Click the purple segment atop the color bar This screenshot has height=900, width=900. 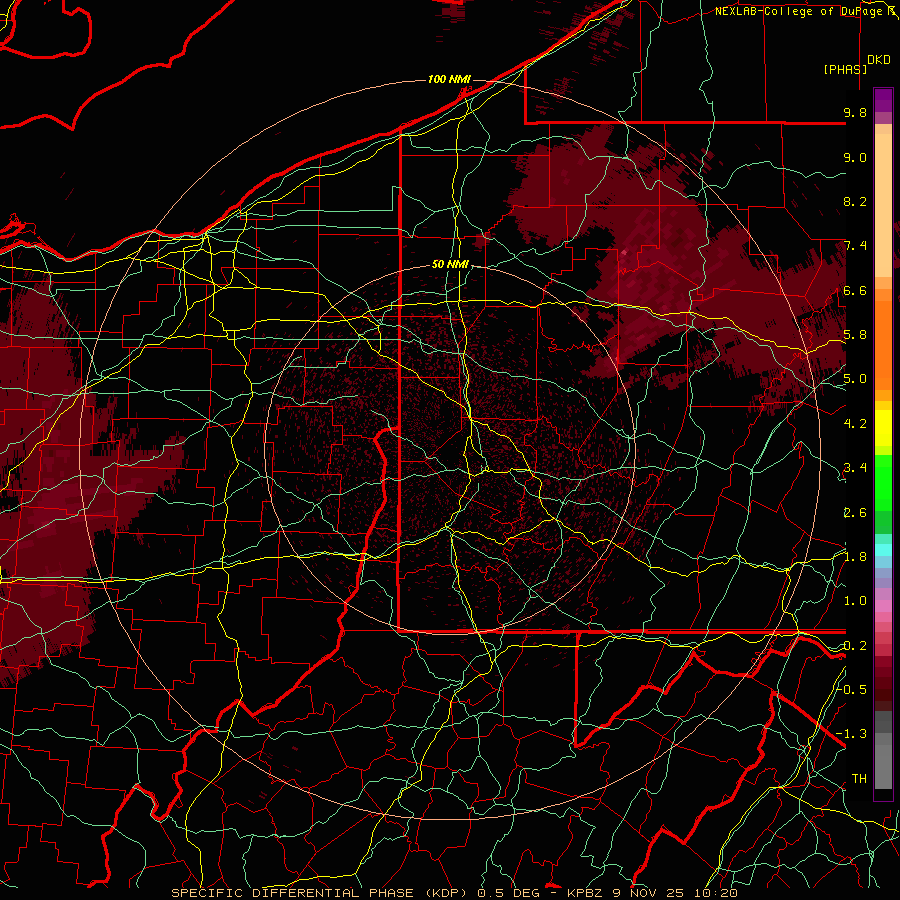coord(883,100)
